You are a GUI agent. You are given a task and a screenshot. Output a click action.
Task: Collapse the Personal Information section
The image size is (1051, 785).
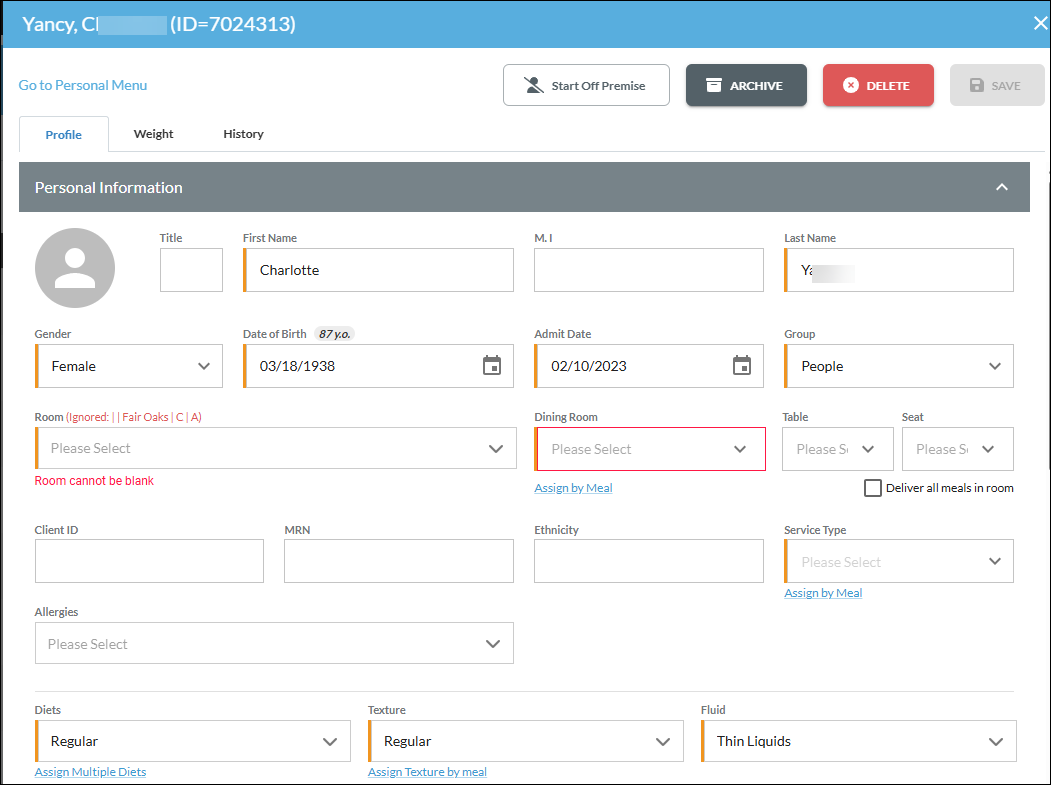(x=1001, y=187)
